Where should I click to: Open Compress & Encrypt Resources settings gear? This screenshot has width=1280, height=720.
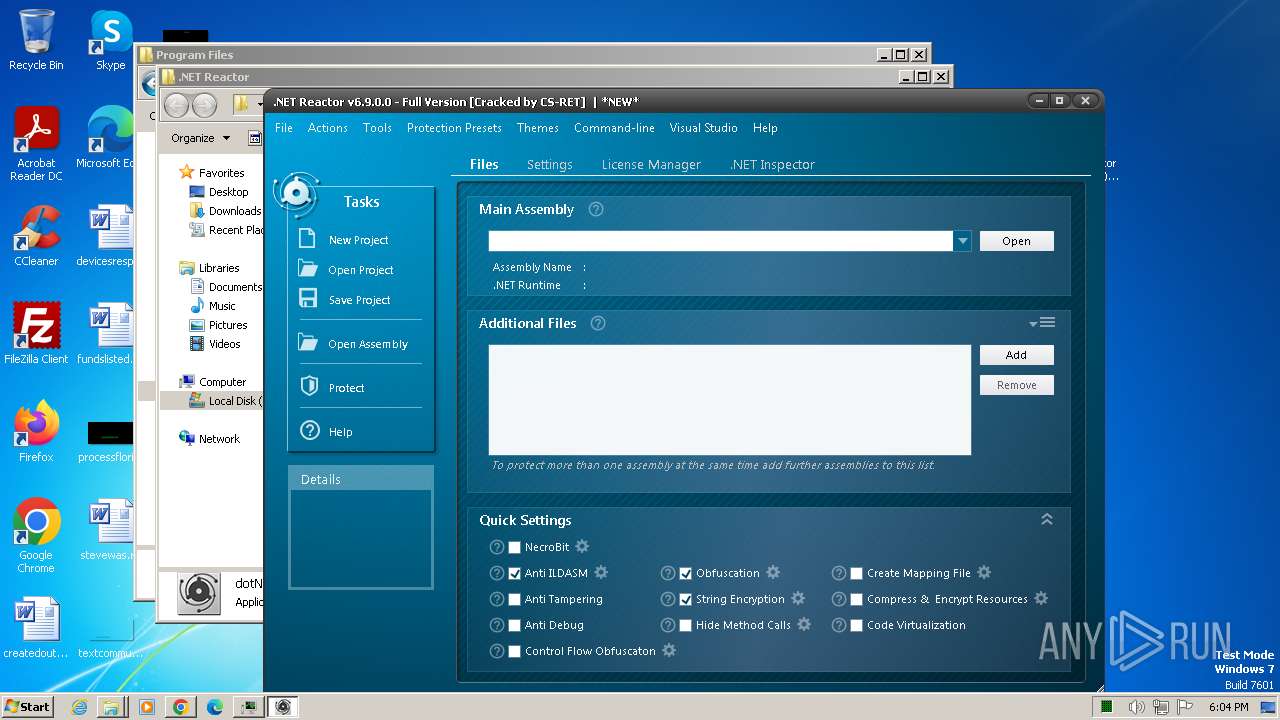tap(1041, 599)
